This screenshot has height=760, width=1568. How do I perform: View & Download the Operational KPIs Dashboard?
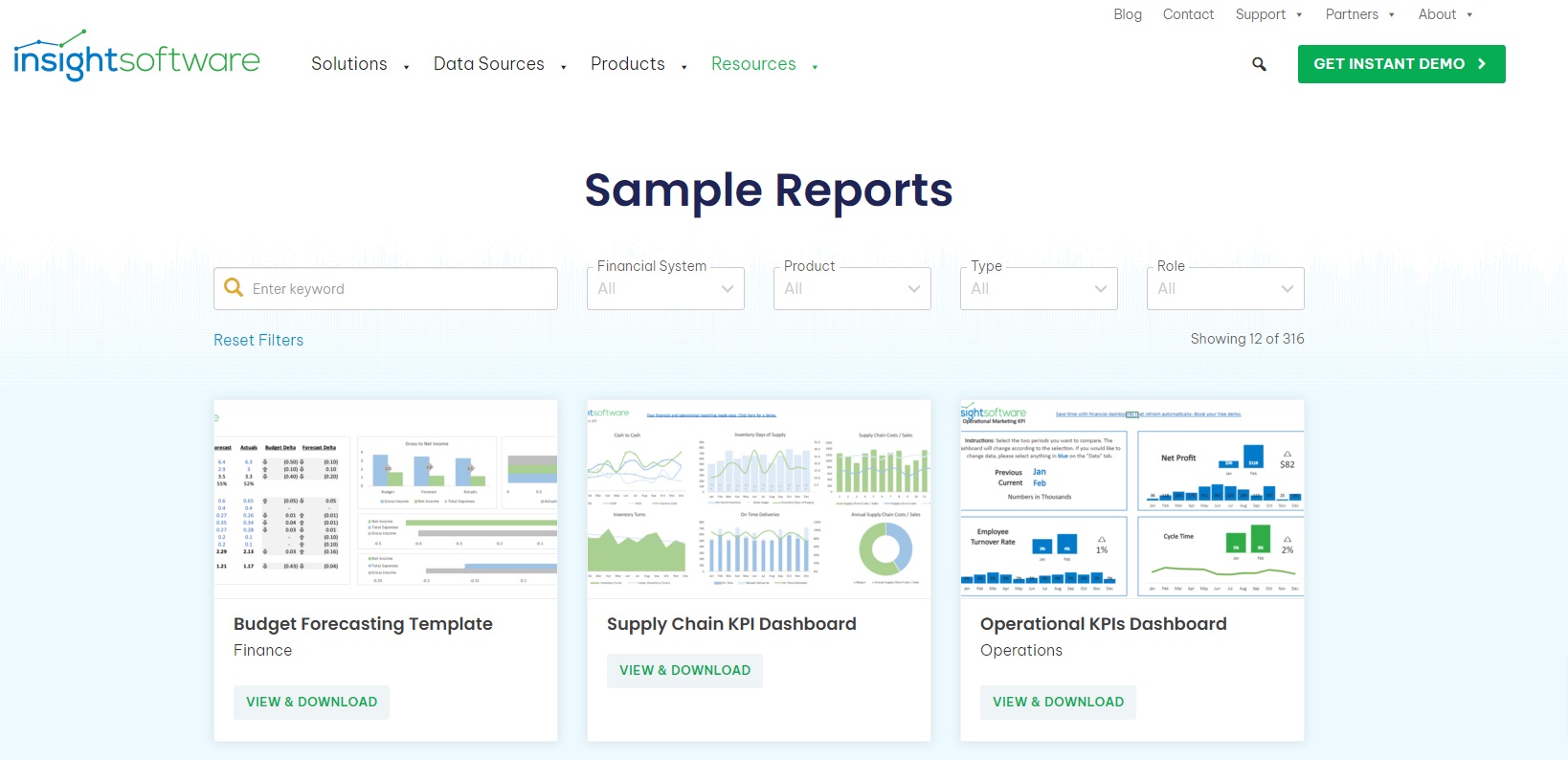point(1058,702)
